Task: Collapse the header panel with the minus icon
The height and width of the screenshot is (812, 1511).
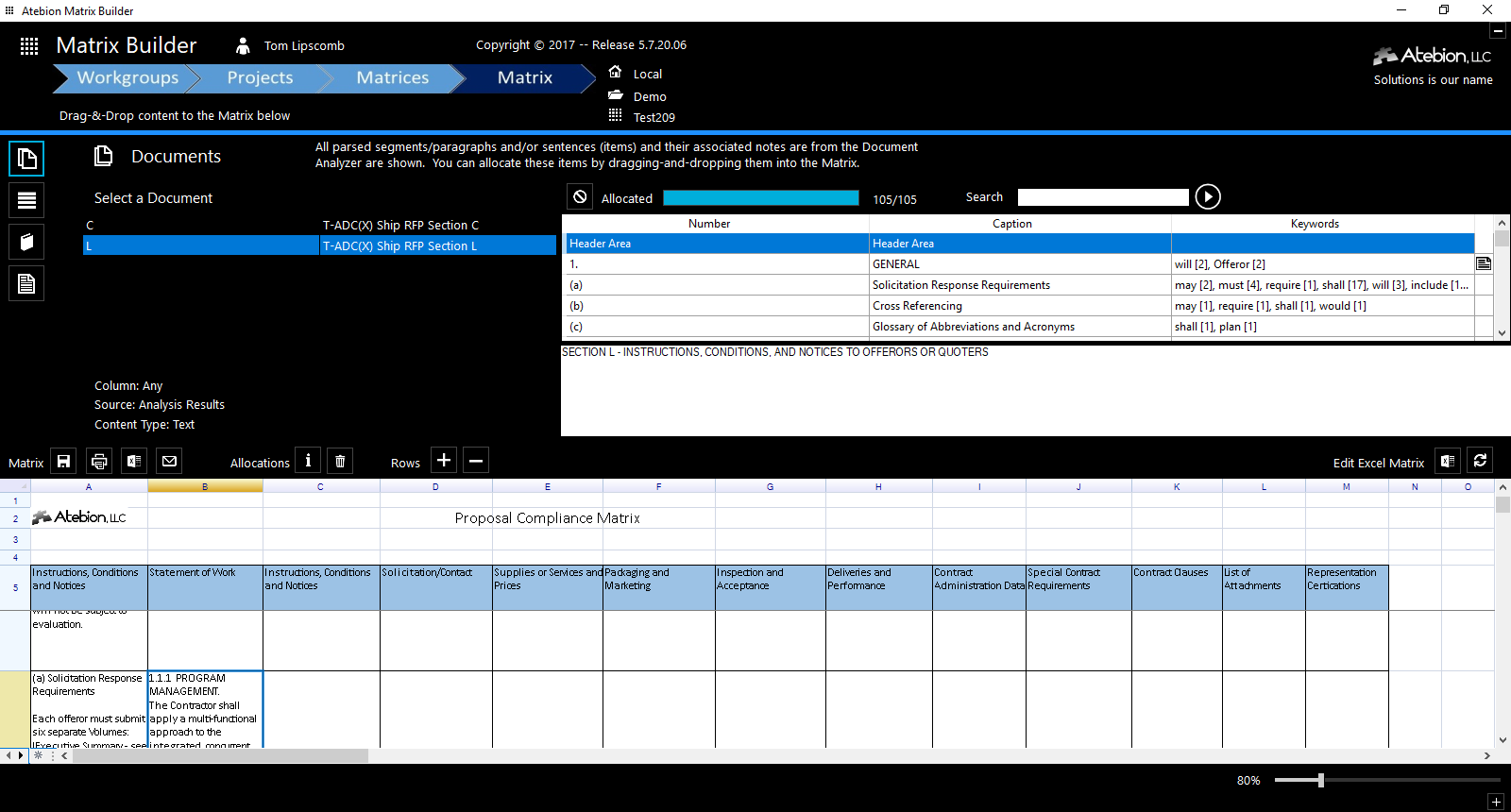Action: (1498, 31)
